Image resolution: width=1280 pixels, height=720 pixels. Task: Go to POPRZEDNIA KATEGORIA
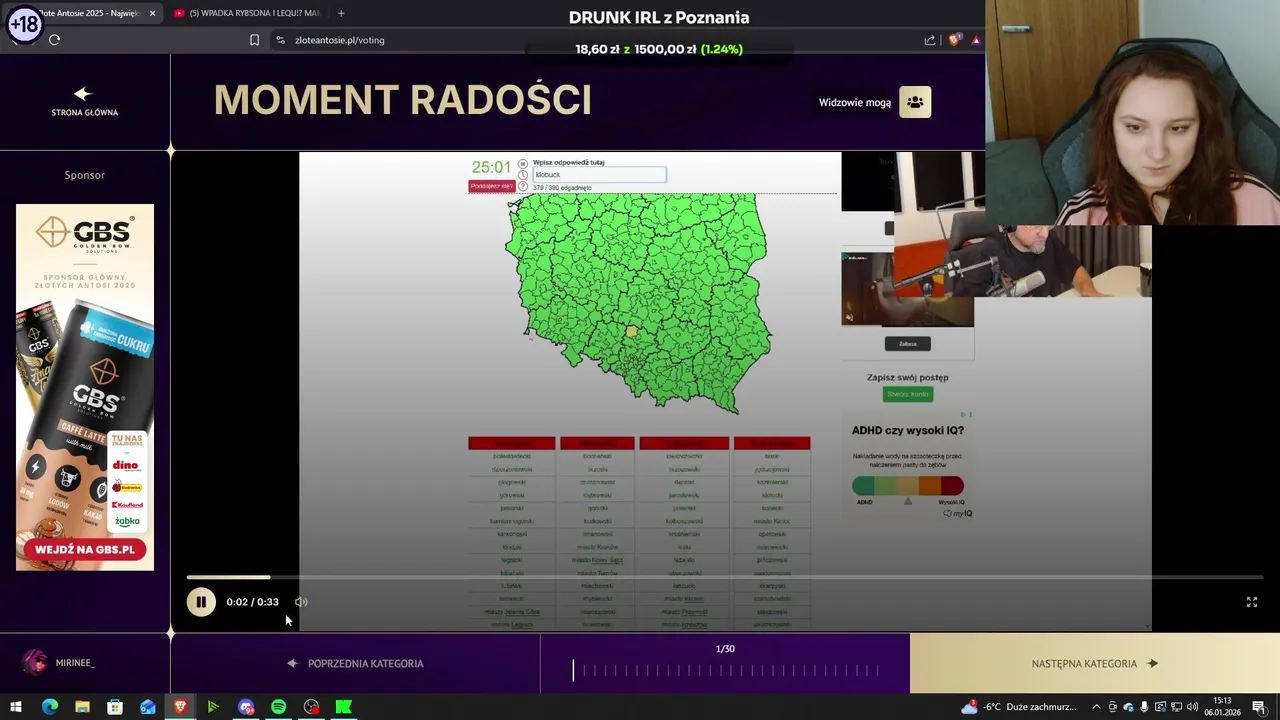click(355, 663)
